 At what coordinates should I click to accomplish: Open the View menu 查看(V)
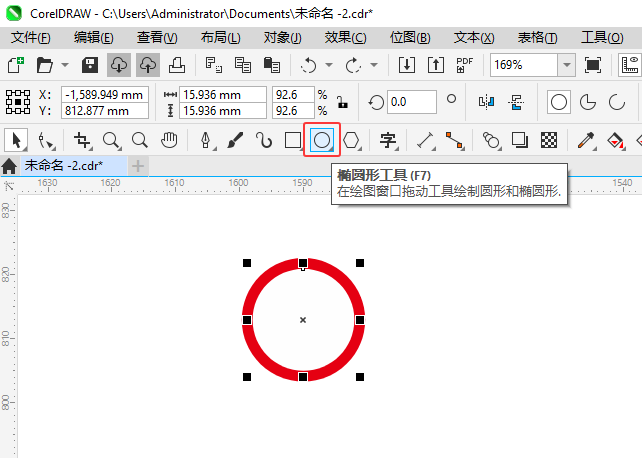(157, 38)
